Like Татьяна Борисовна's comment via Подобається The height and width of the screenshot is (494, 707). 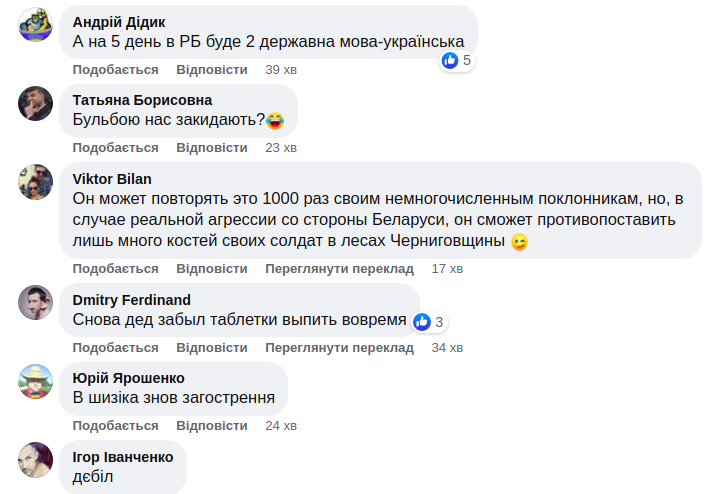tap(115, 147)
